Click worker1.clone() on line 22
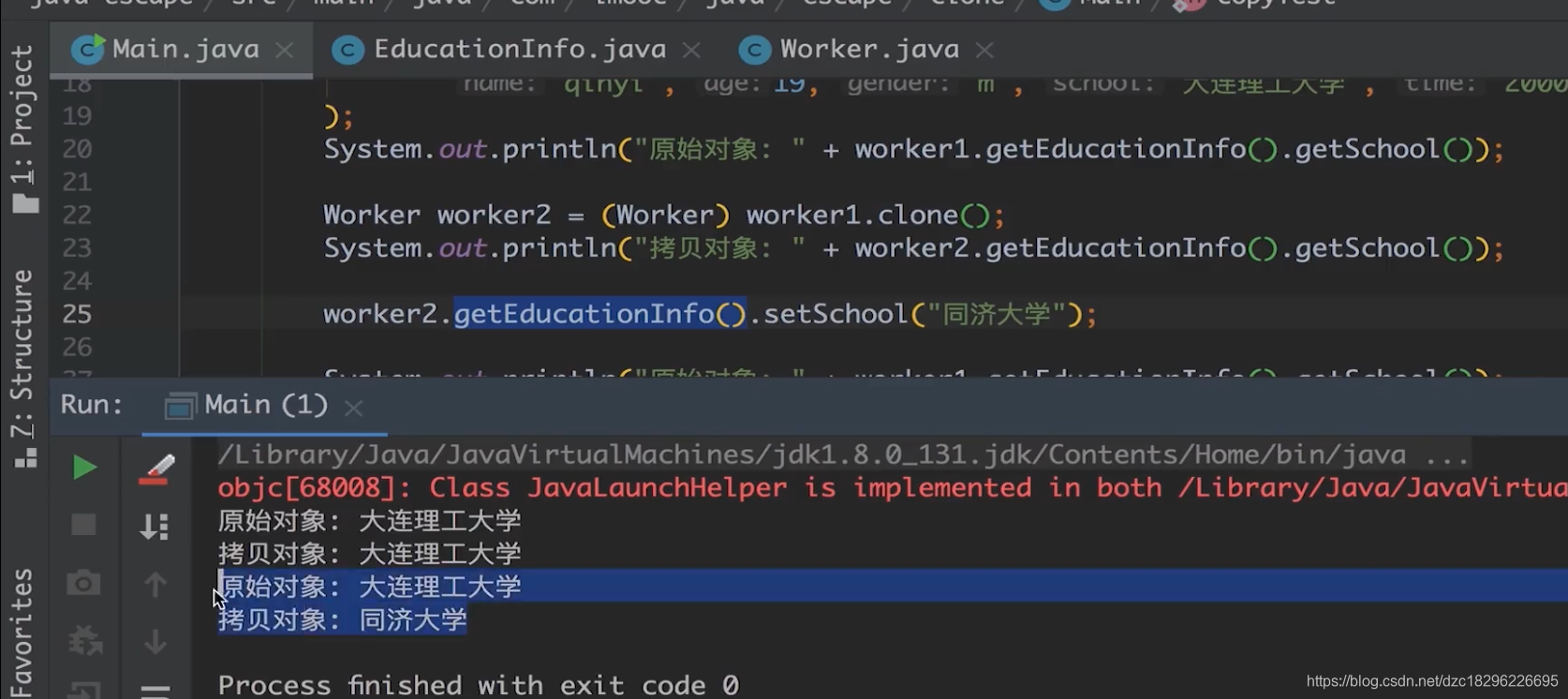 tap(867, 215)
